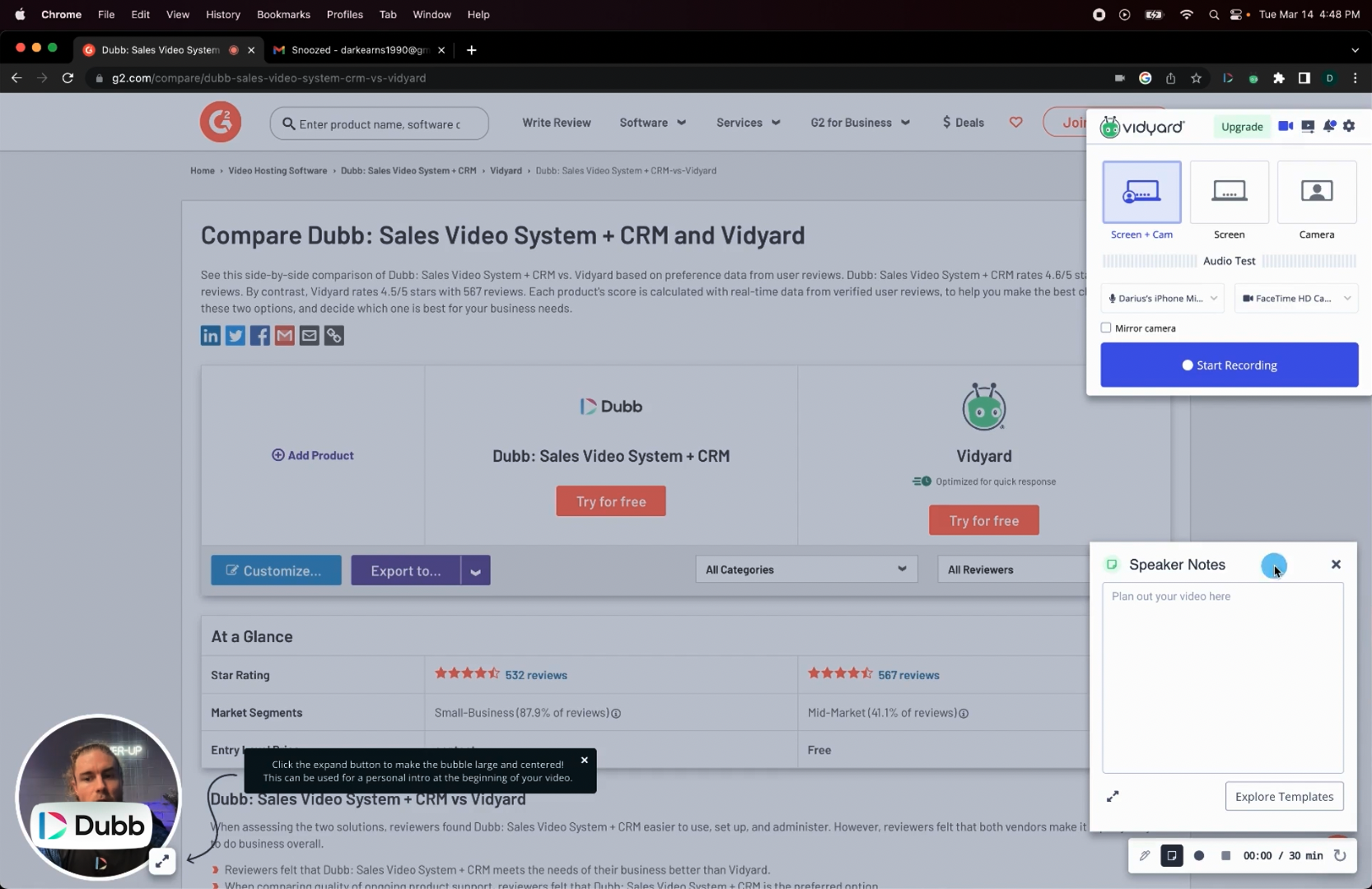Click Try for free under Vidyard
The height and width of the screenshot is (889, 1372).
[984, 520]
